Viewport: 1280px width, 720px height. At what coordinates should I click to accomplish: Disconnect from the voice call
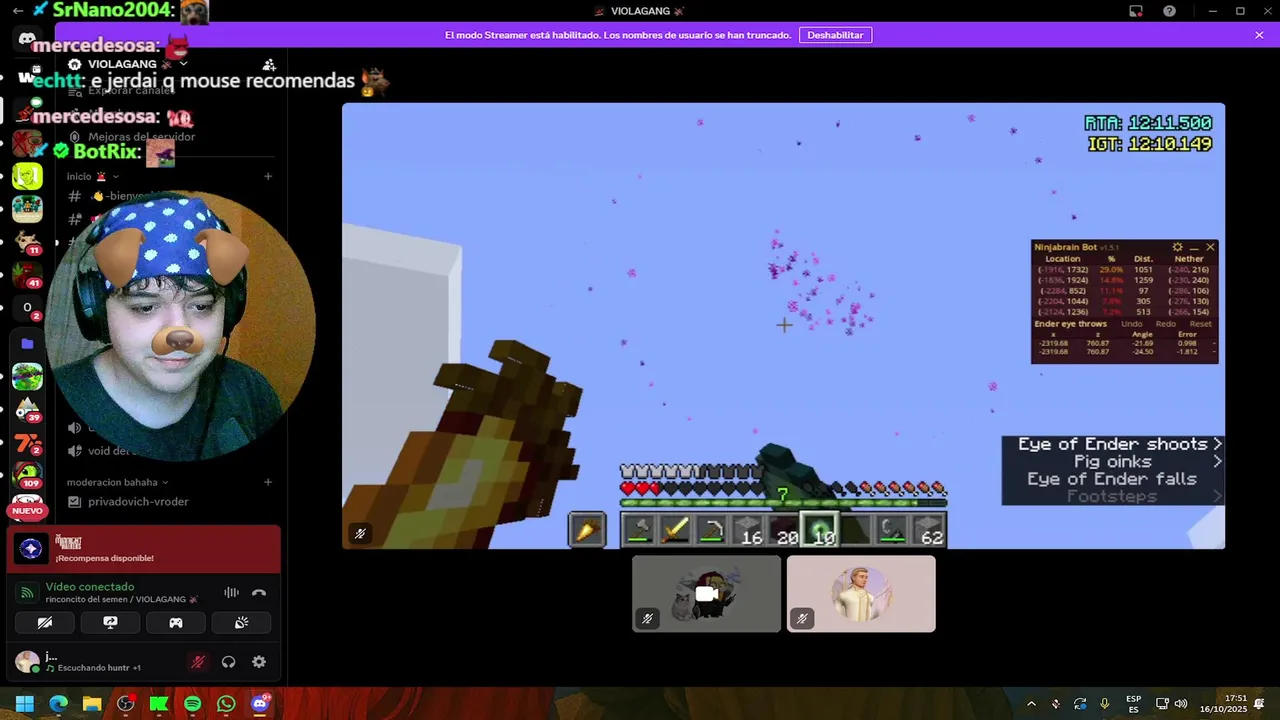pos(259,592)
